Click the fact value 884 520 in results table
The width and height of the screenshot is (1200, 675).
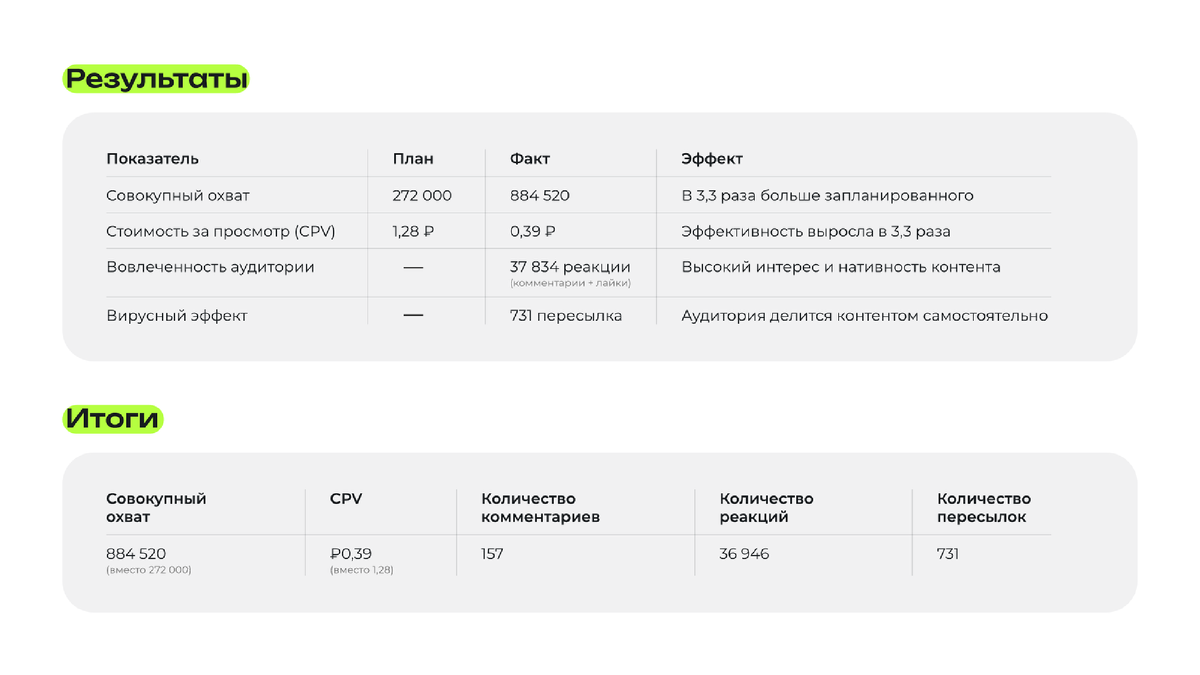pyautogui.click(x=540, y=196)
